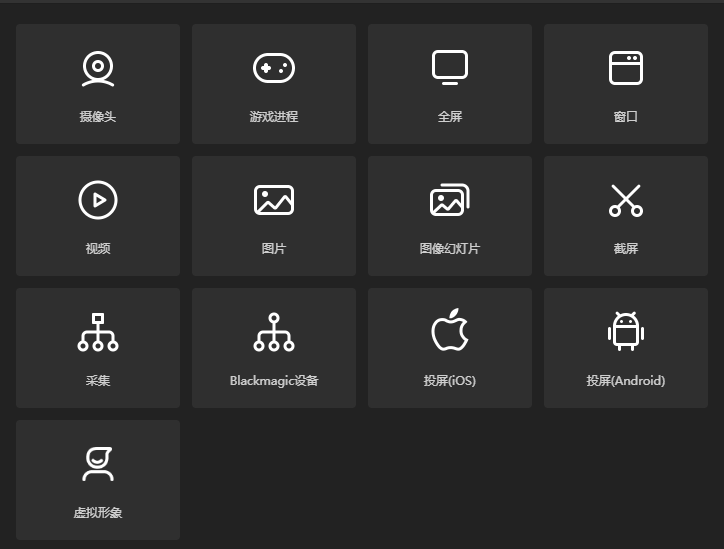Click the '虚拟形象' label
724x549 pixels.
pyautogui.click(x=98, y=513)
